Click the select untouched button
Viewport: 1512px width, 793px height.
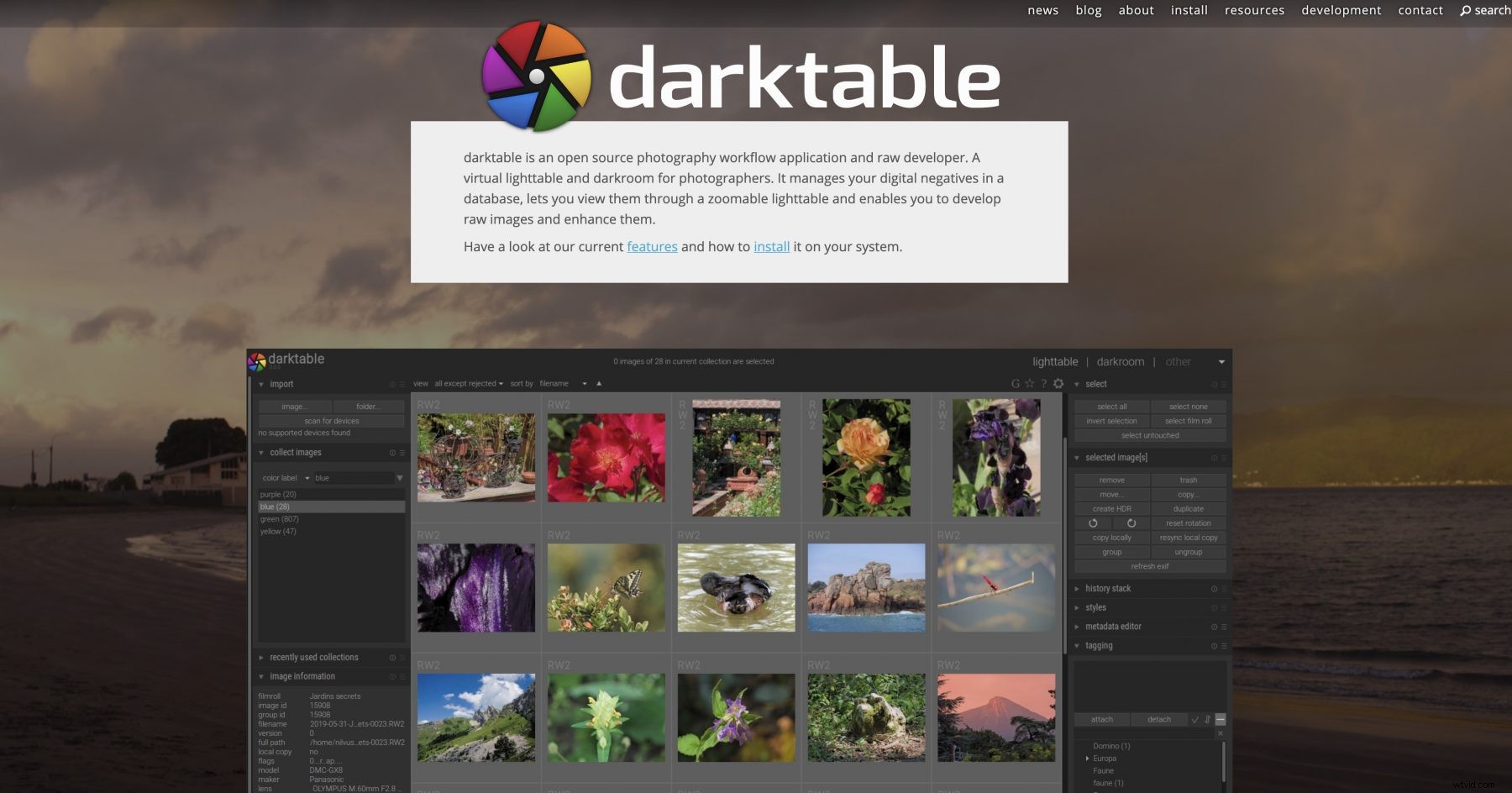coord(1149,435)
